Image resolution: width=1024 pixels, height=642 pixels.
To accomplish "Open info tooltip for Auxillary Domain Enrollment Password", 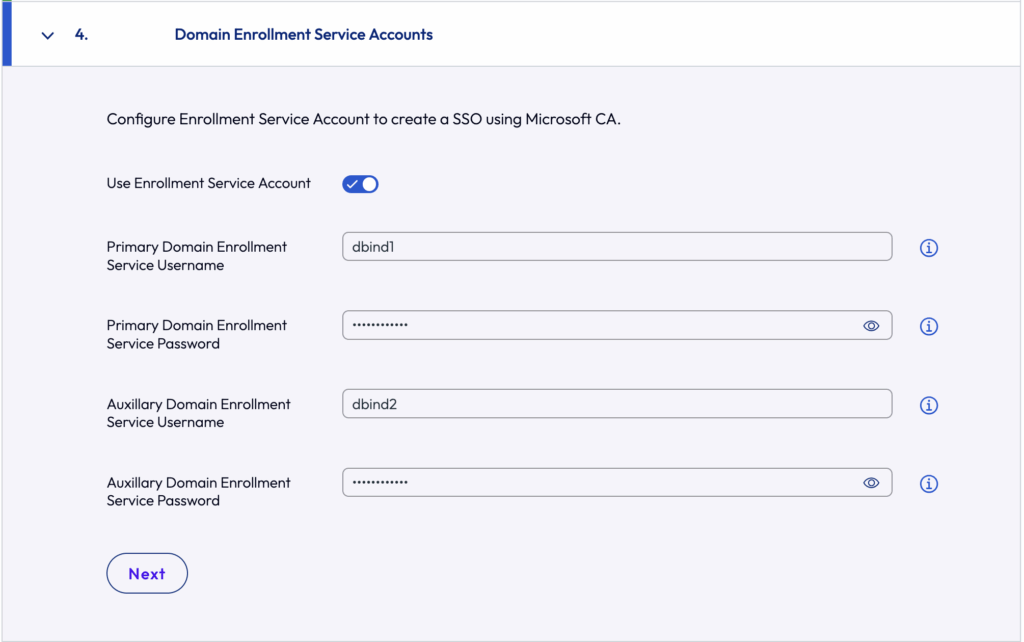I will (x=928, y=484).
